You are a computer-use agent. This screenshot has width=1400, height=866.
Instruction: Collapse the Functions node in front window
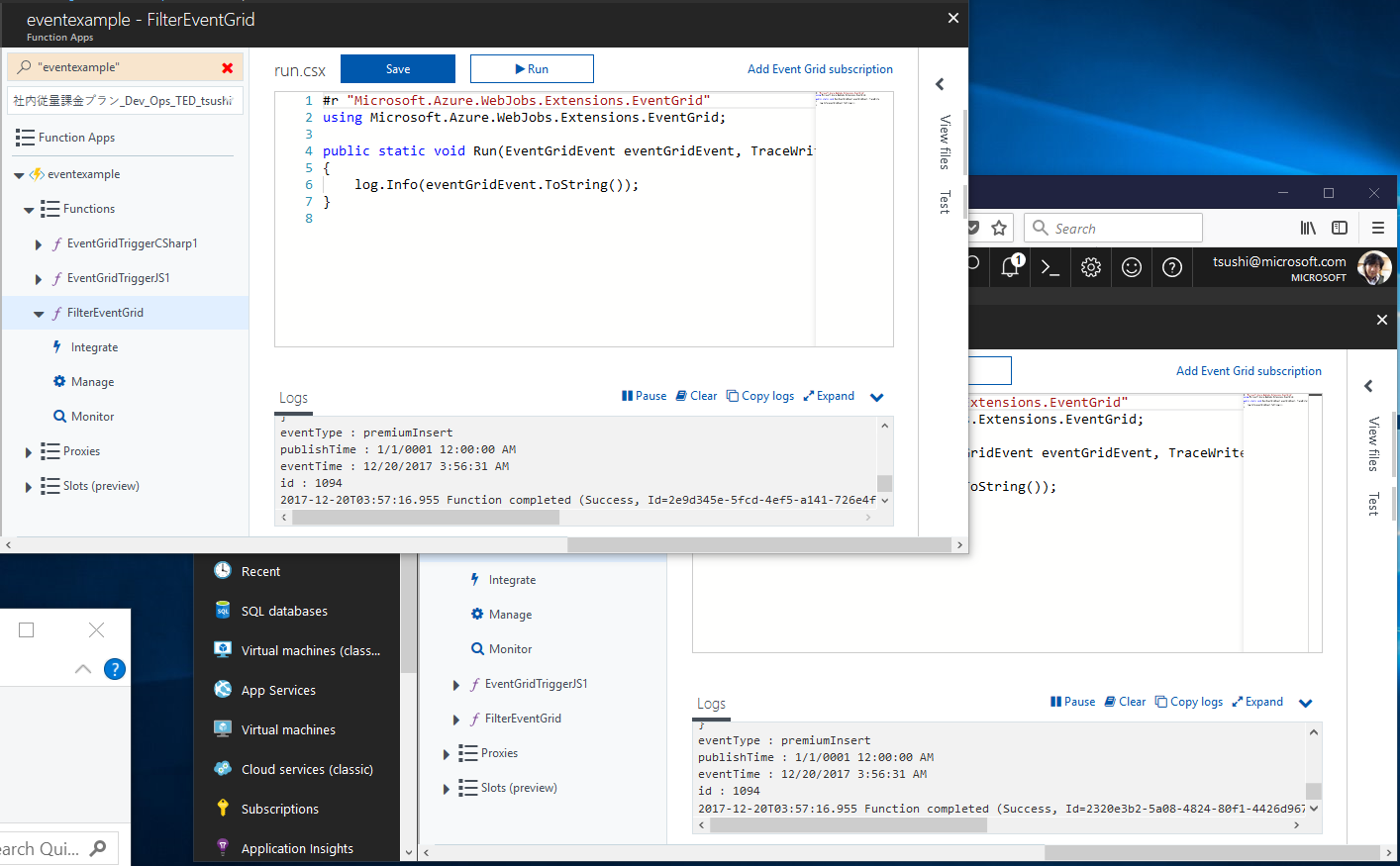pos(29,210)
